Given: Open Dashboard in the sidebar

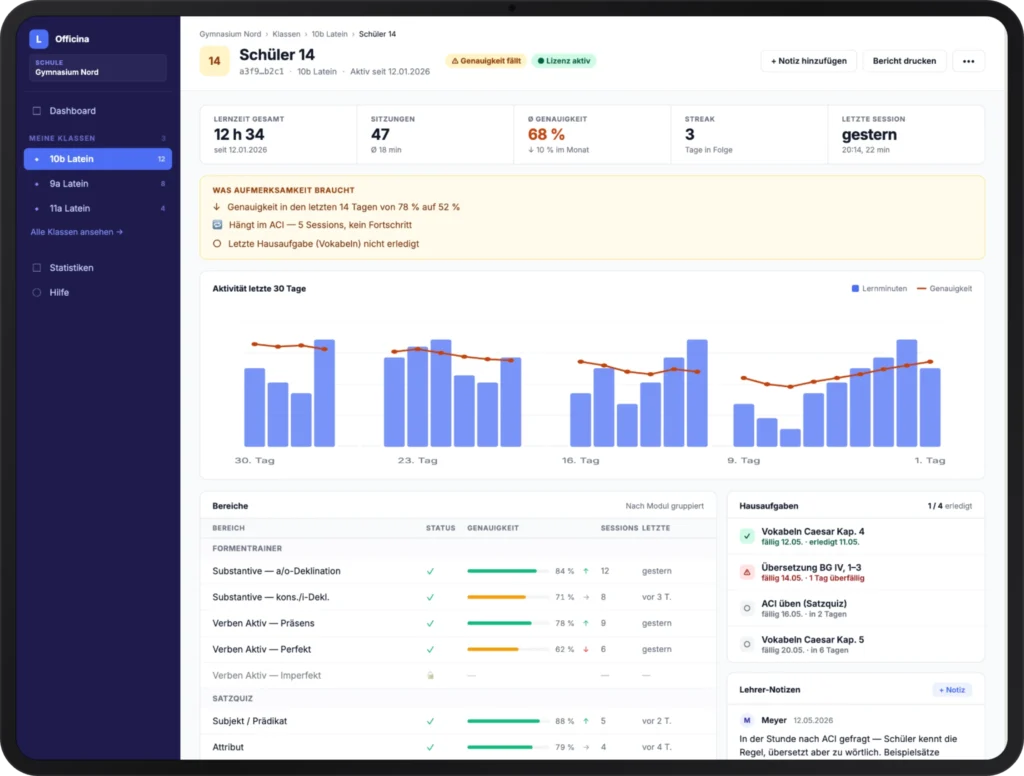Looking at the screenshot, I should [x=98, y=111].
